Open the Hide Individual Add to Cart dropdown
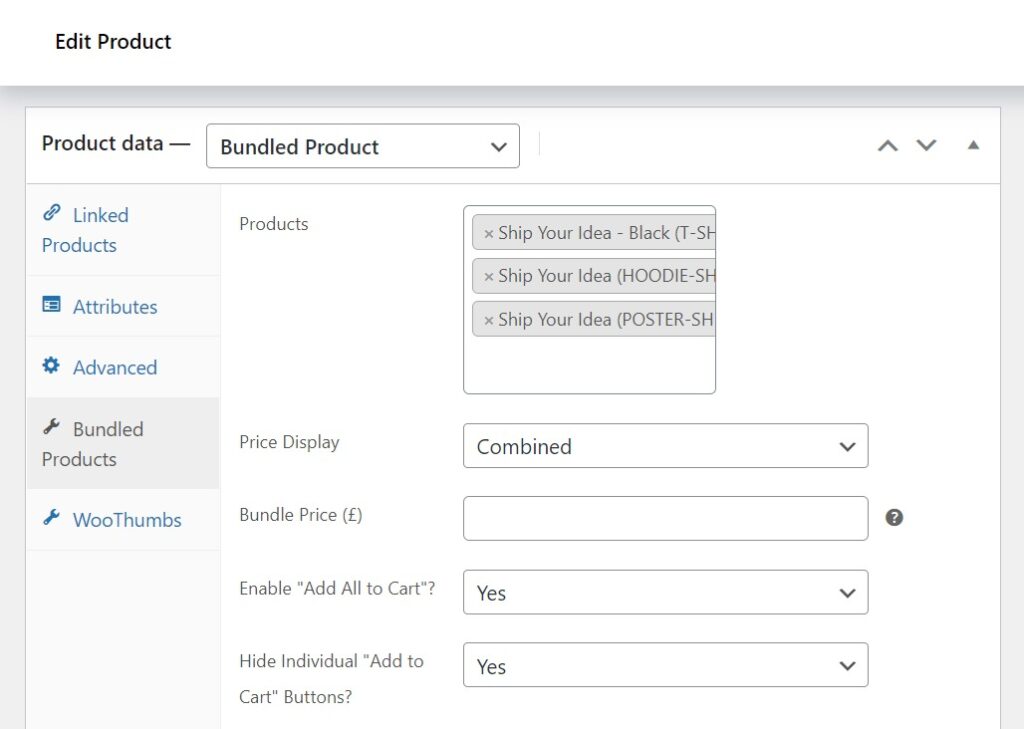This screenshot has width=1024, height=729. [665, 665]
